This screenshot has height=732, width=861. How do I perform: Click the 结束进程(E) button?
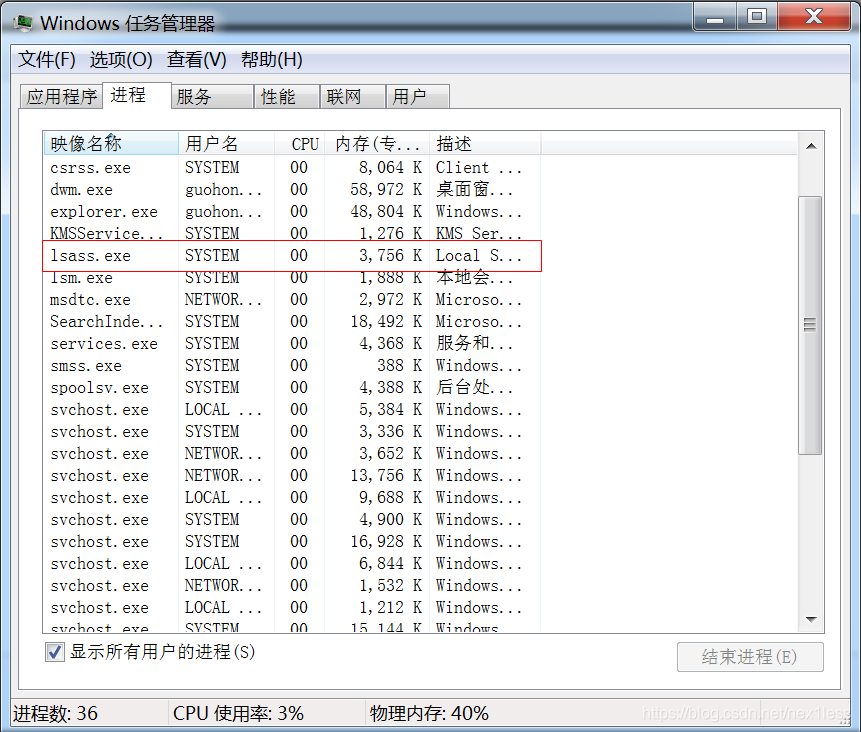point(750,657)
